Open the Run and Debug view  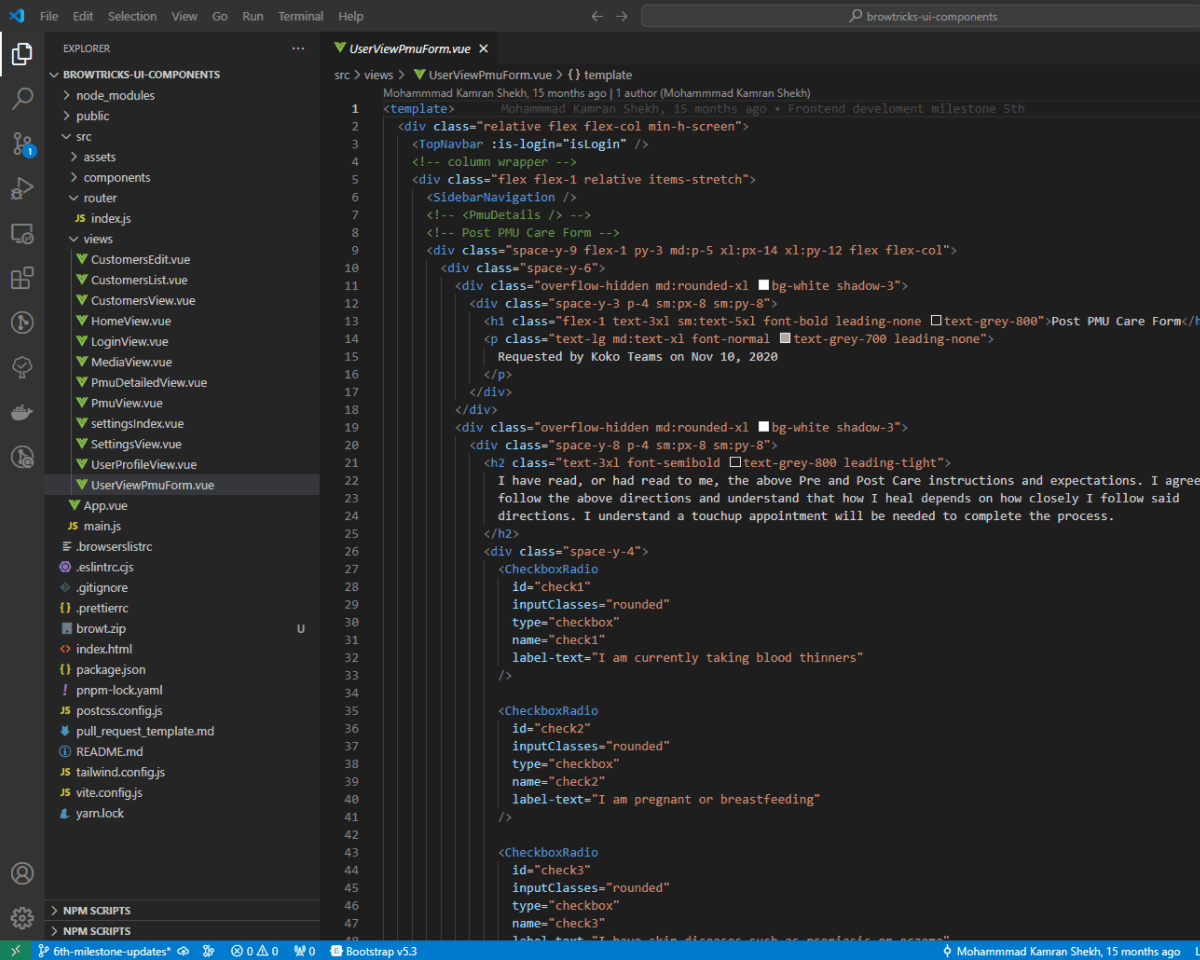click(x=22, y=189)
